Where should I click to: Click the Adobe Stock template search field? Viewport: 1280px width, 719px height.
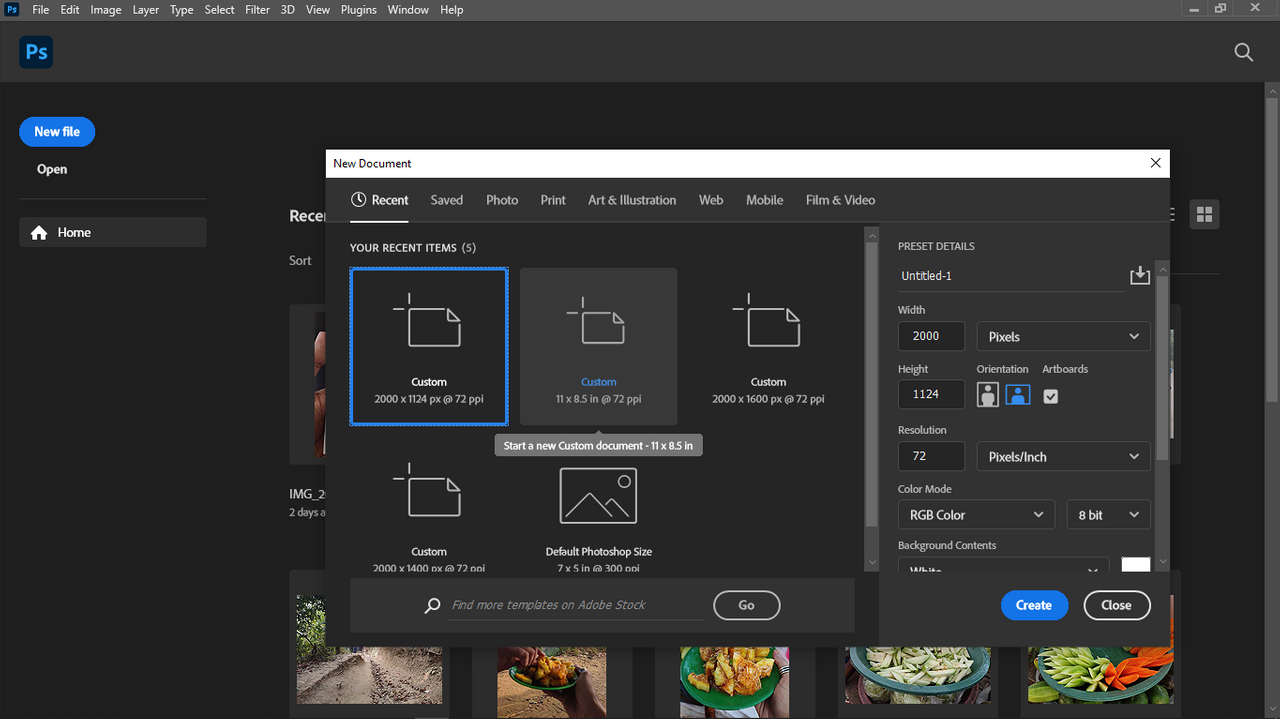[575, 605]
